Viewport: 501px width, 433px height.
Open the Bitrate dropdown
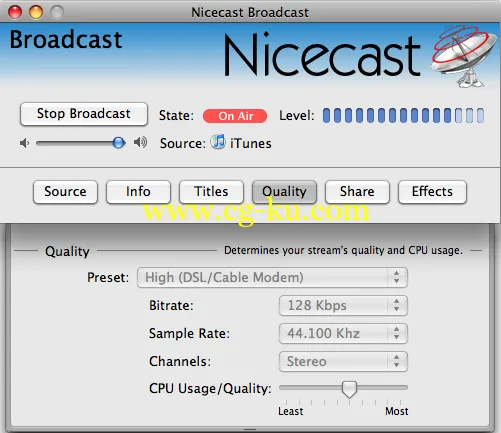click(x=343, y=305)
